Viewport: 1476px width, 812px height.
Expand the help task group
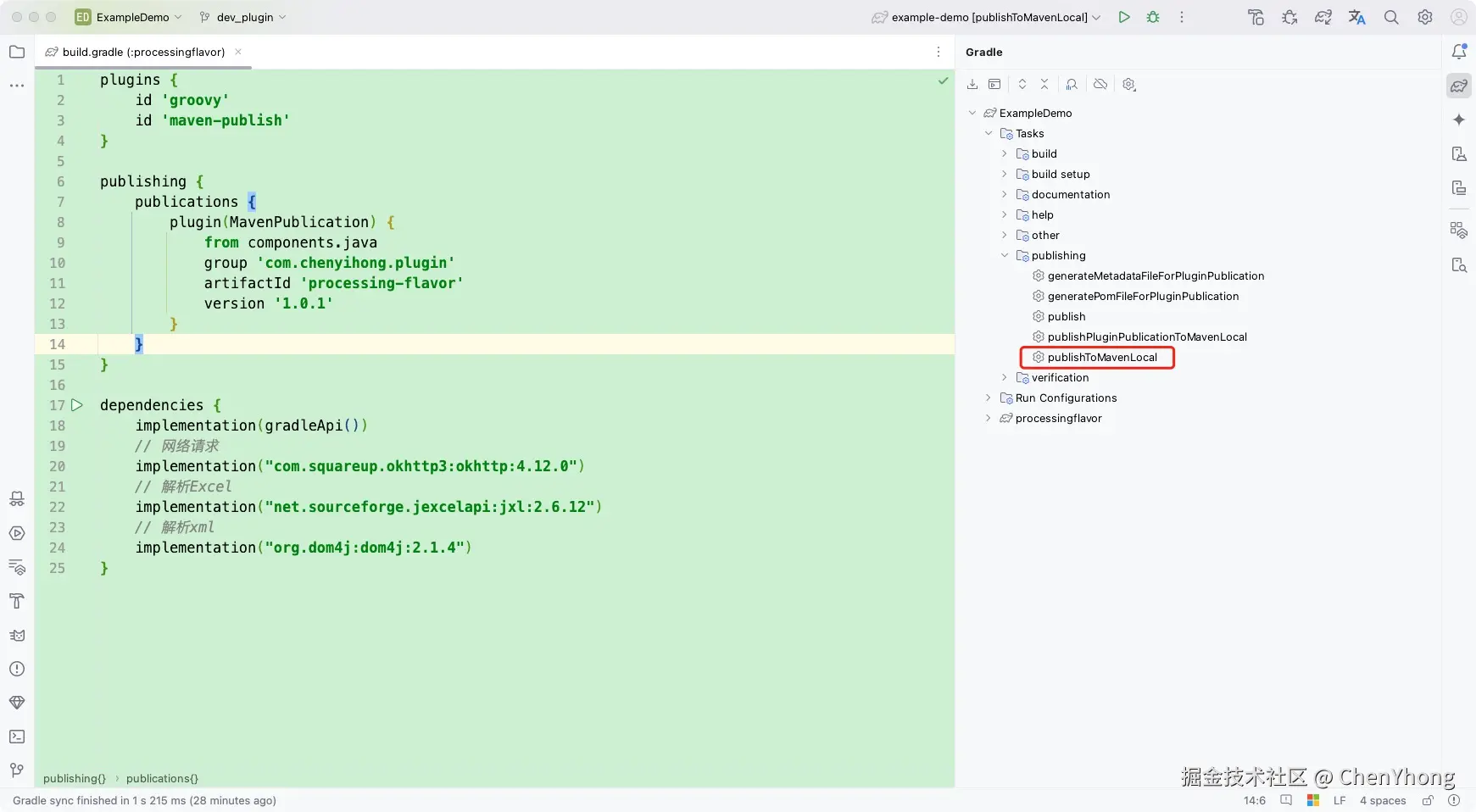click(1005, 214)
